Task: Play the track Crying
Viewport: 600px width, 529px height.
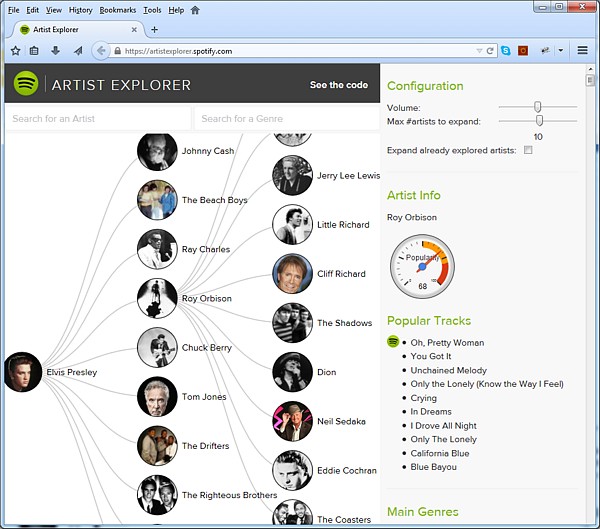Action: tap(423, 398)
